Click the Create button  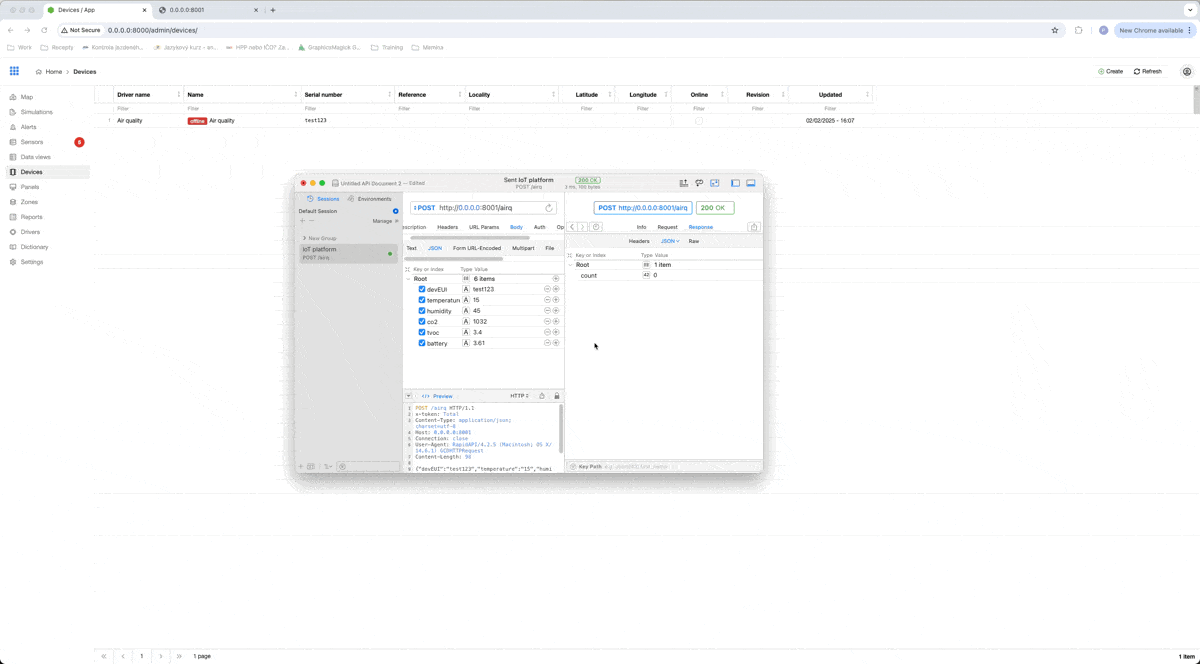coord(1111,71)
